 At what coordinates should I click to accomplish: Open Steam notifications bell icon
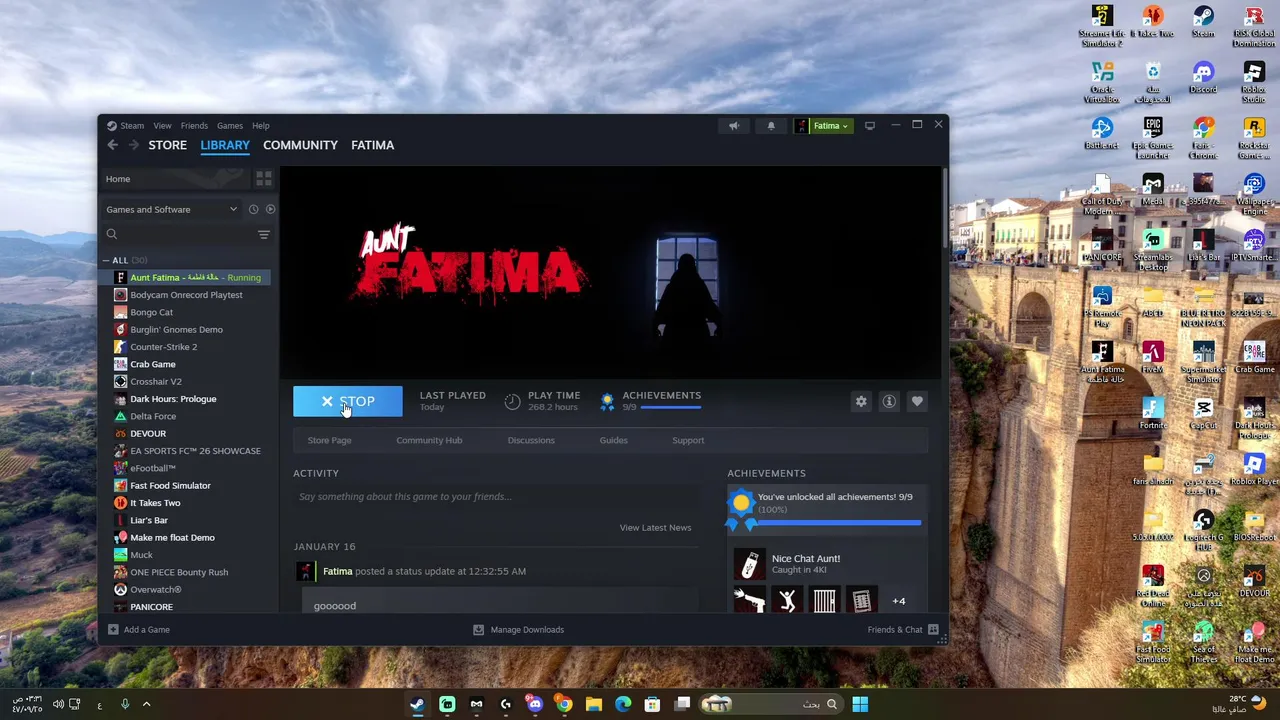(771, 126)
